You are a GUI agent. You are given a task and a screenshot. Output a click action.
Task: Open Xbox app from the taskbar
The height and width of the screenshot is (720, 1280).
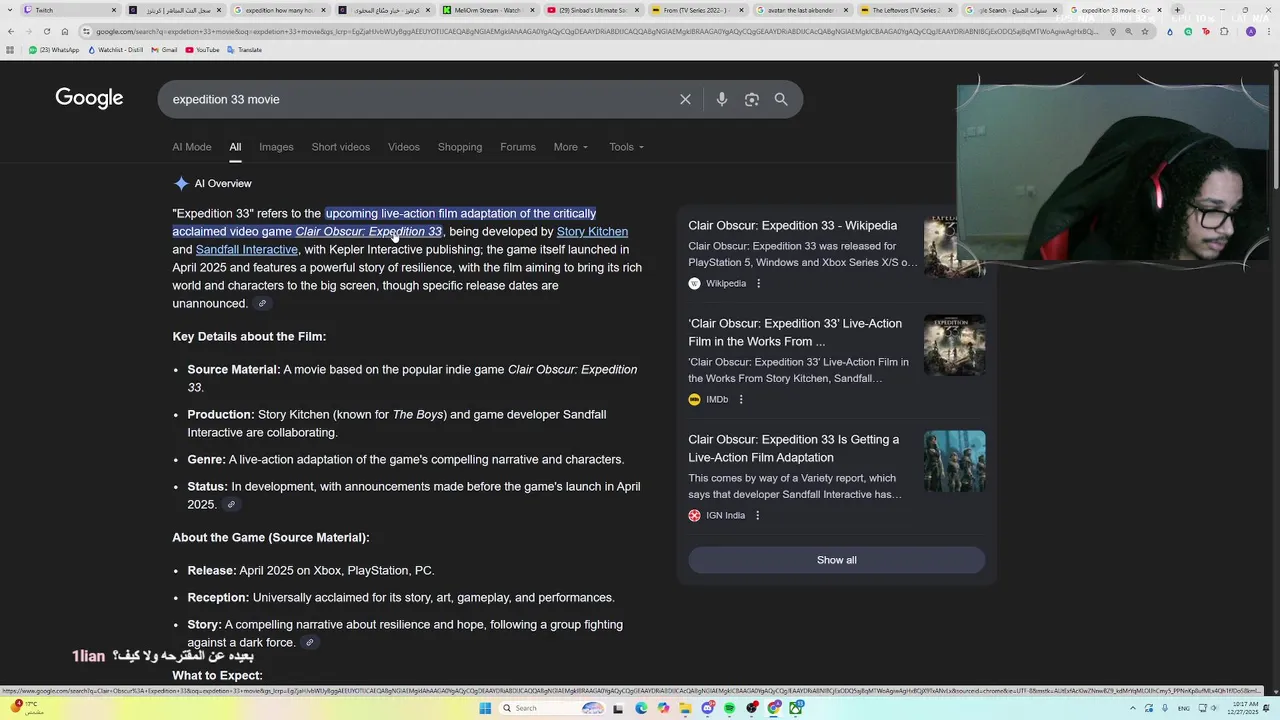[x=796, y=708]
